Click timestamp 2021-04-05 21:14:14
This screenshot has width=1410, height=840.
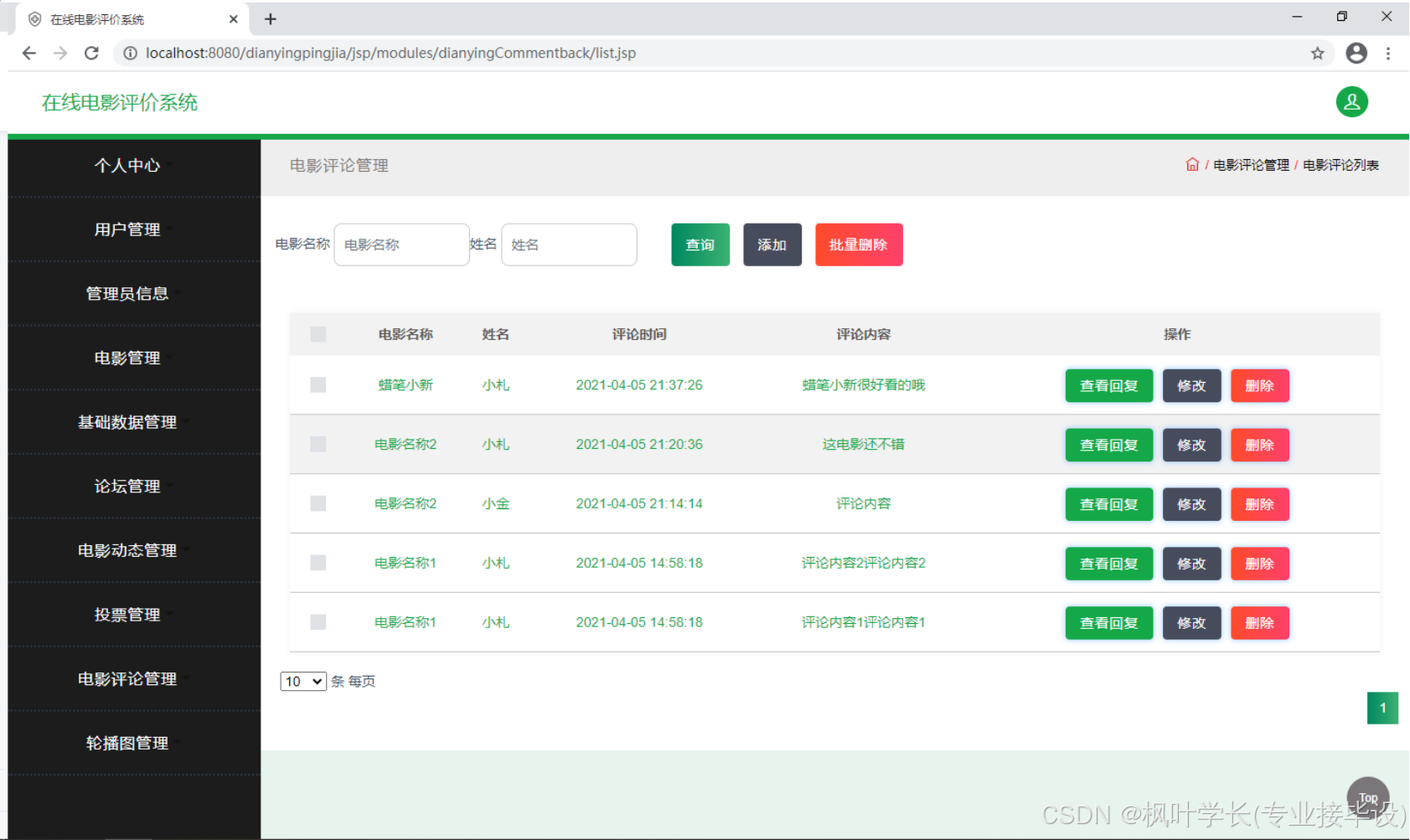tap(639, 503)
